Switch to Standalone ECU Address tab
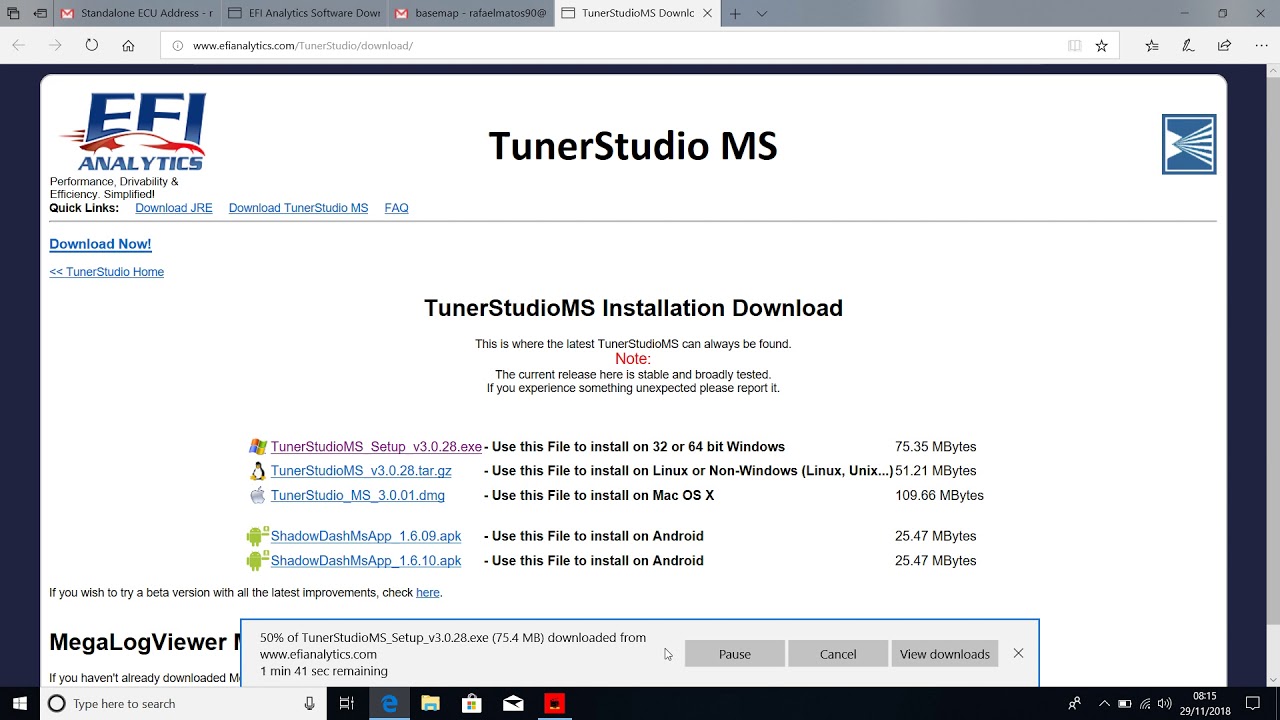Viewport: 1280px width, 720px height. (x=136, y=13)
